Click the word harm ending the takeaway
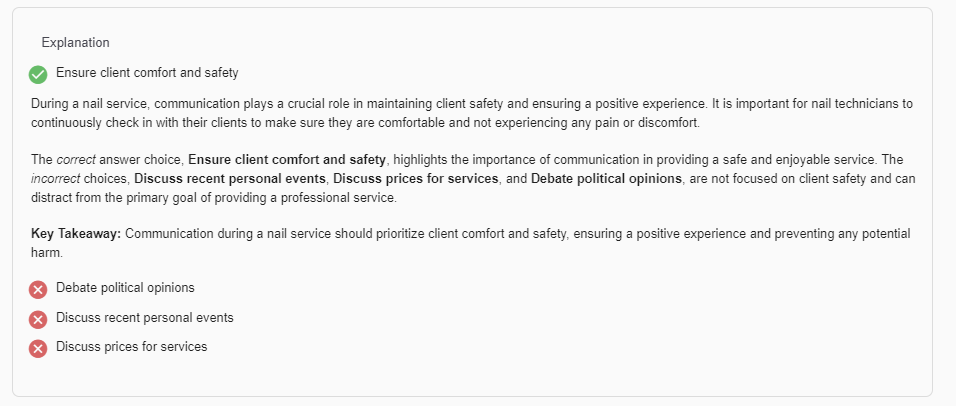The image size is (956, 406). click(x=46, y=253)
